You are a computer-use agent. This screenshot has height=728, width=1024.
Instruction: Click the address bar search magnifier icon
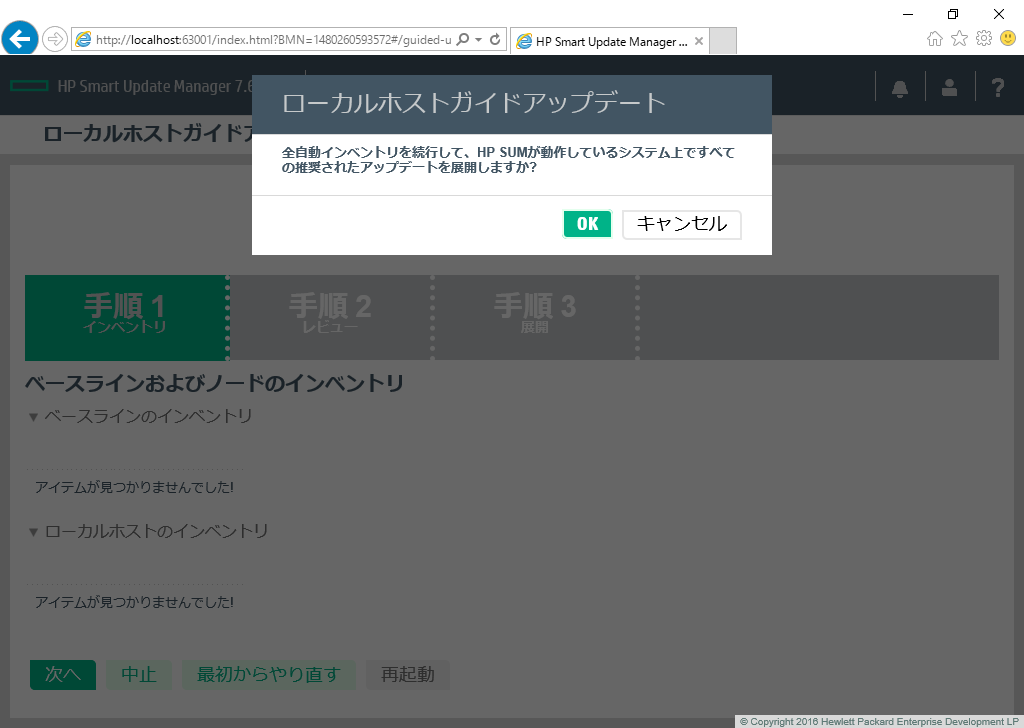pos(462,39)
